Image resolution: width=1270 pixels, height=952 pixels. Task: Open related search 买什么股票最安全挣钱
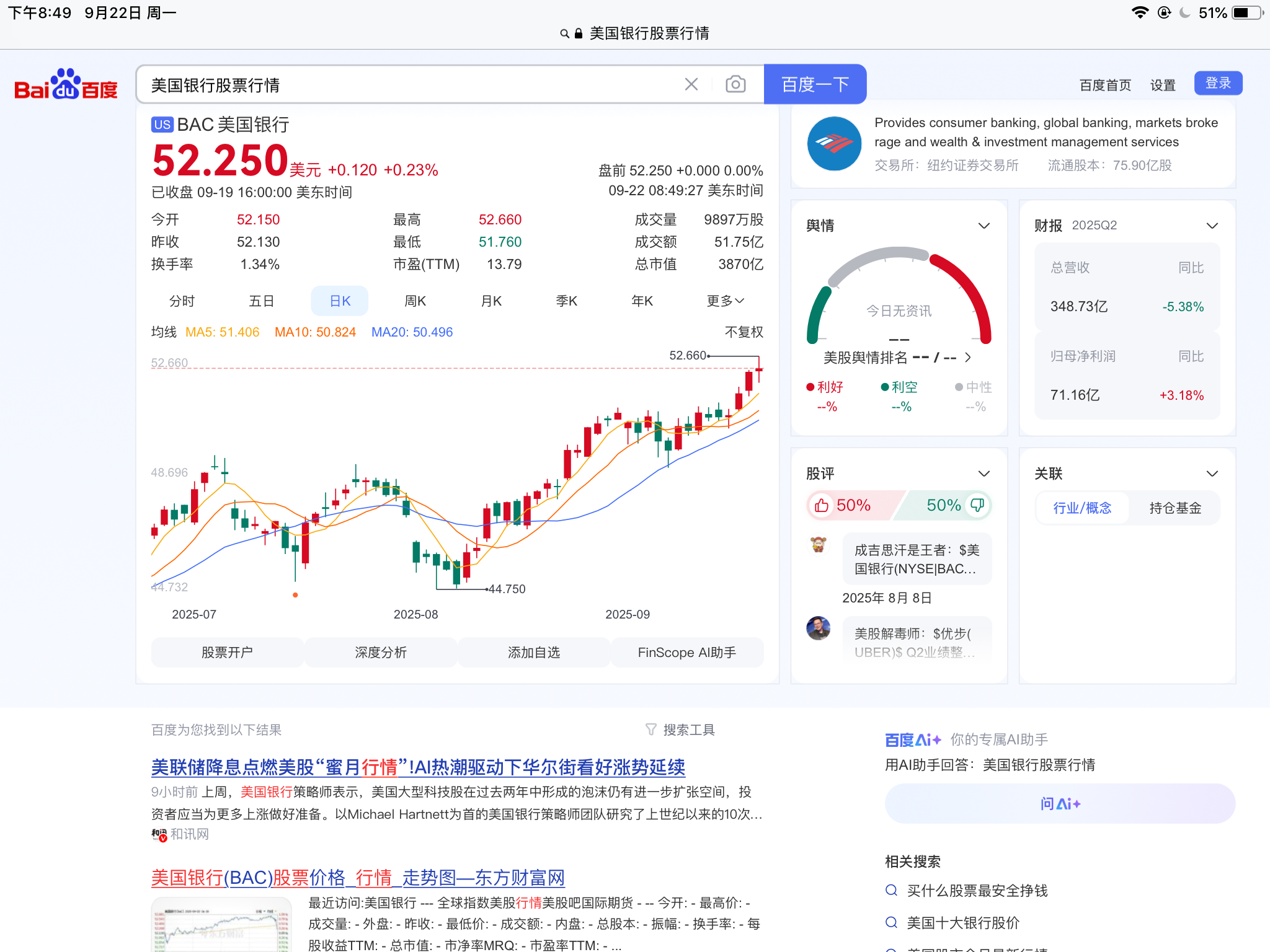(x=977, y=891)
